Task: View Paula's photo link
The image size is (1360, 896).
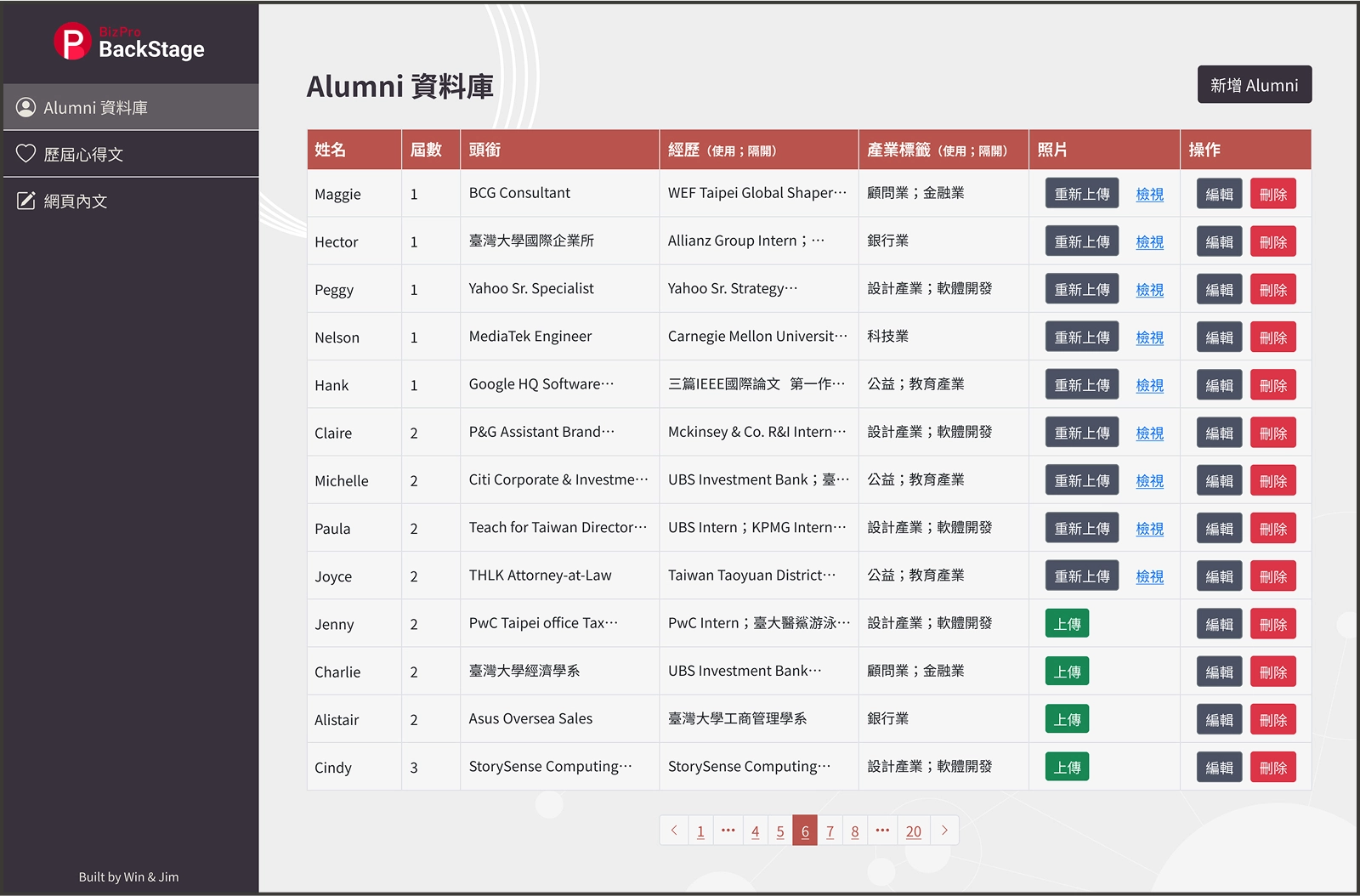Action: [x=1150, y=528]
